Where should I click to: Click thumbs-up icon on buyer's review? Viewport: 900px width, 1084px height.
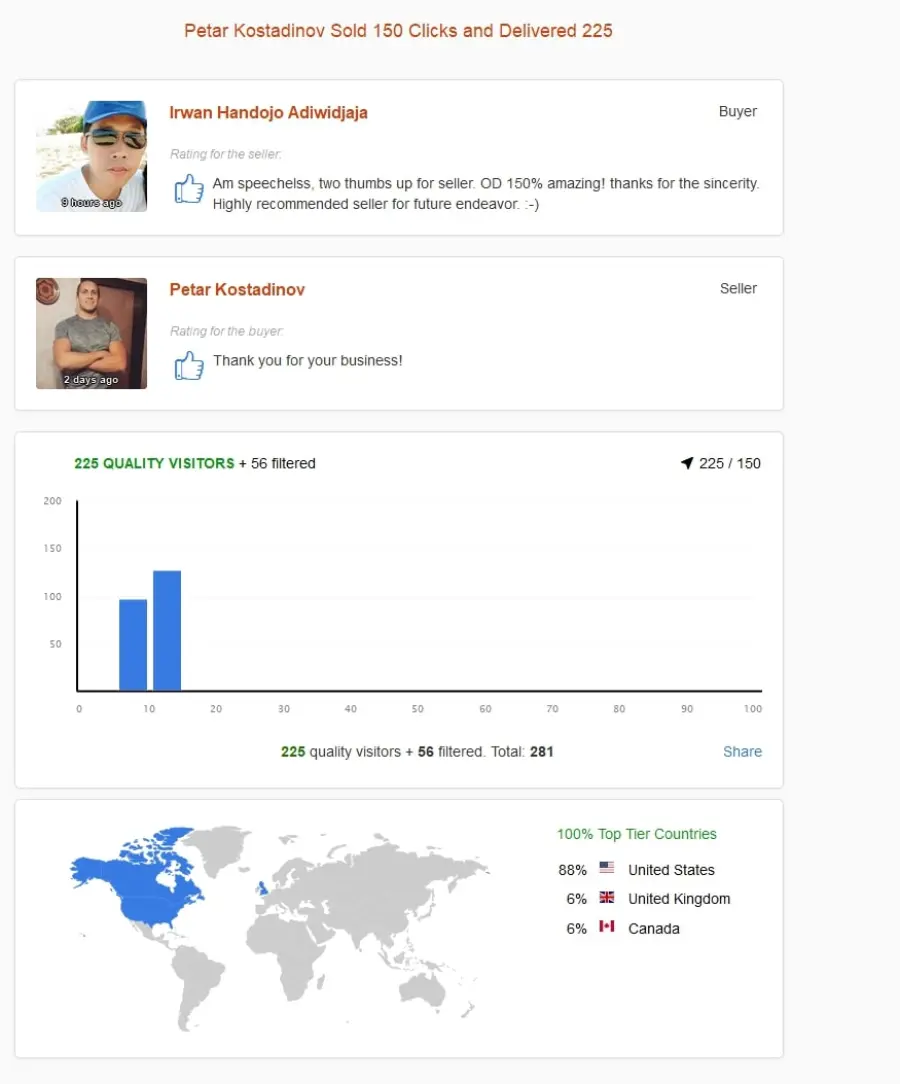pyautogui.click(x=189, y=188)
